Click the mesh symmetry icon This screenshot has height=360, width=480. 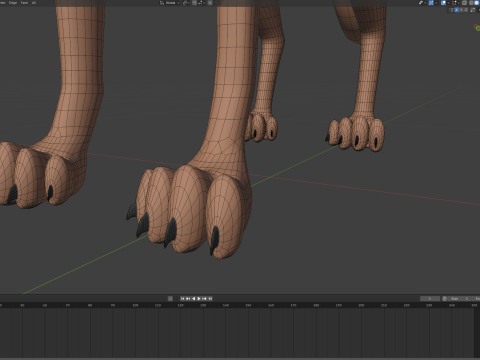(451, 10)
